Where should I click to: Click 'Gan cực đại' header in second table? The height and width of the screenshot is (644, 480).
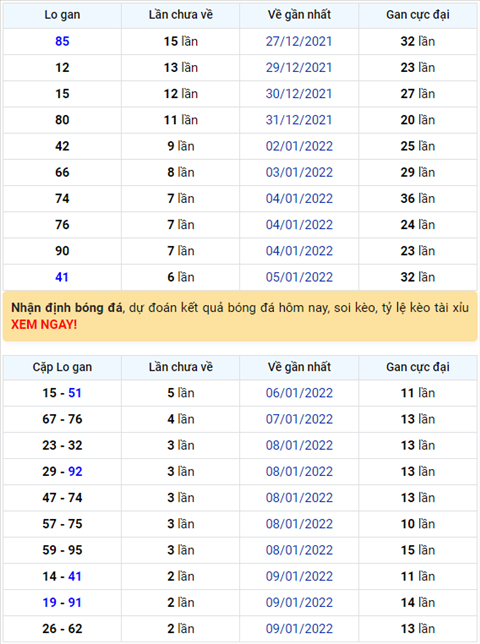point(418,367)
